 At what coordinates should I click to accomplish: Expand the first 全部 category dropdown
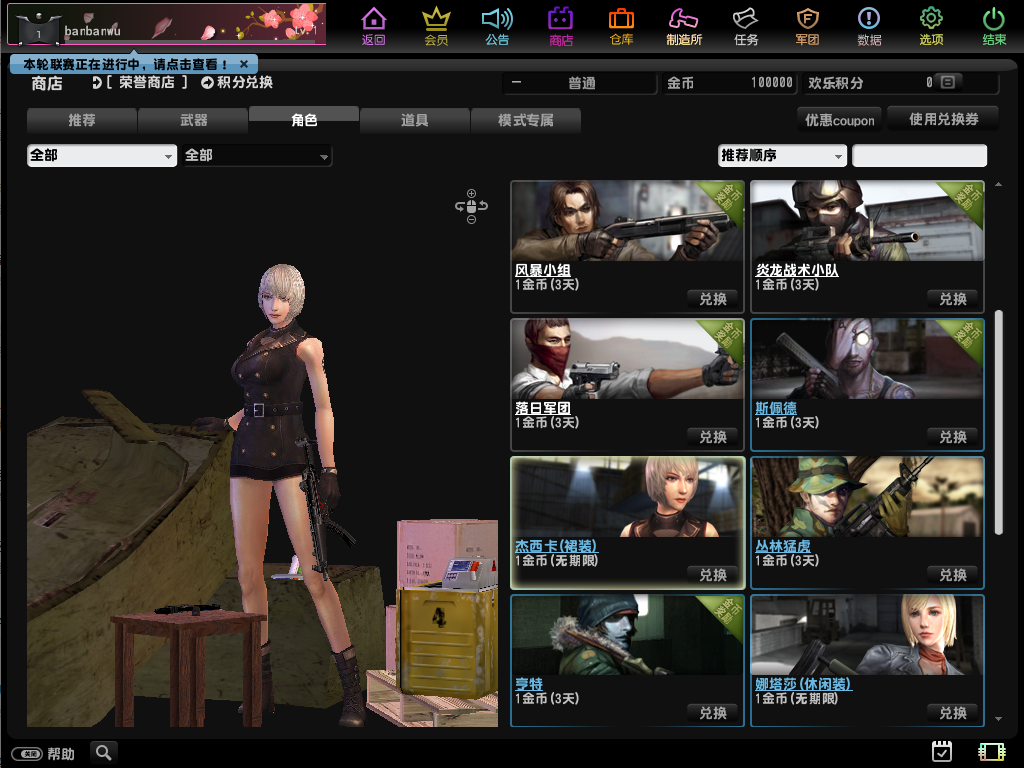101,156
